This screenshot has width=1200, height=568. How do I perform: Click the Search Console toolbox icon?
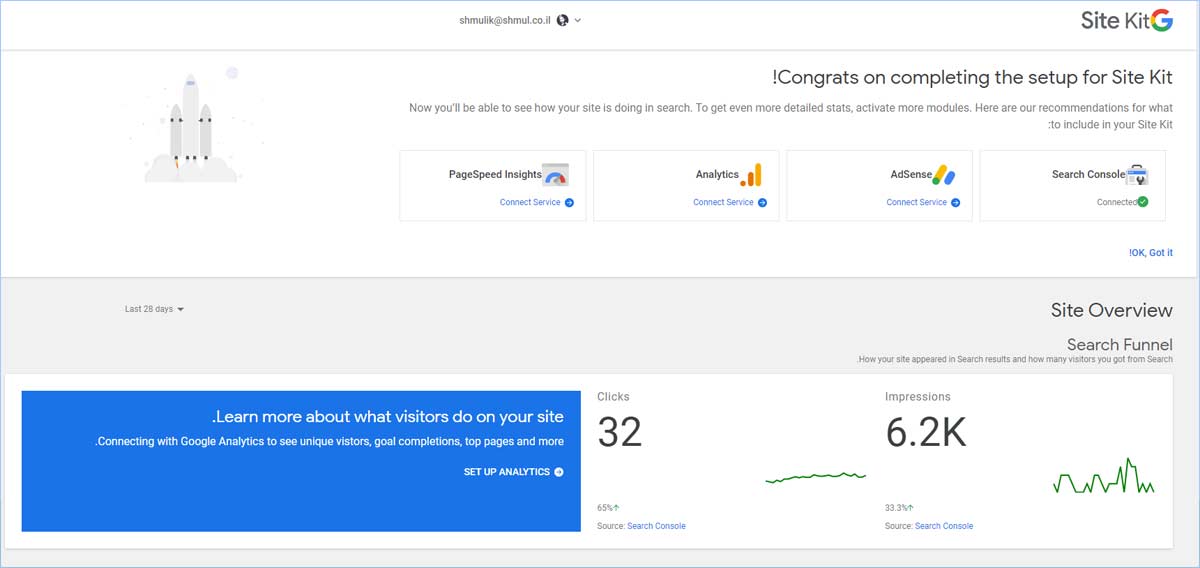(x=1137, y=174)
